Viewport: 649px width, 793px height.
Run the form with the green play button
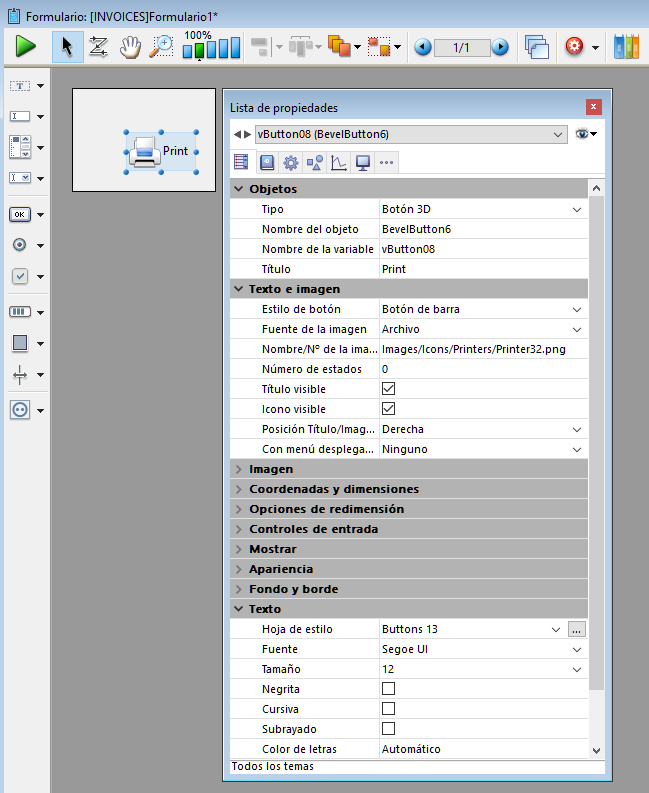pyautogui.click(x=26, y=46)
